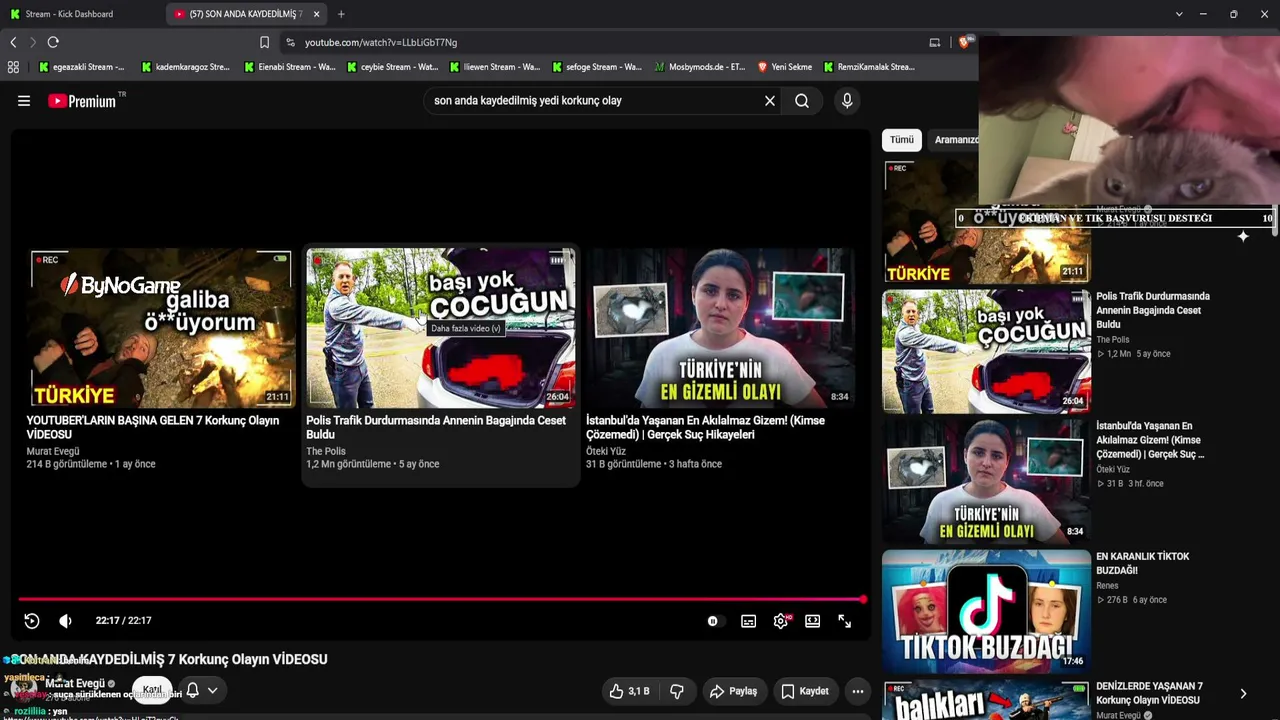1280x720 pixels.
Task: Like the video with 3,1 B likes
Action: pos(630,691)
